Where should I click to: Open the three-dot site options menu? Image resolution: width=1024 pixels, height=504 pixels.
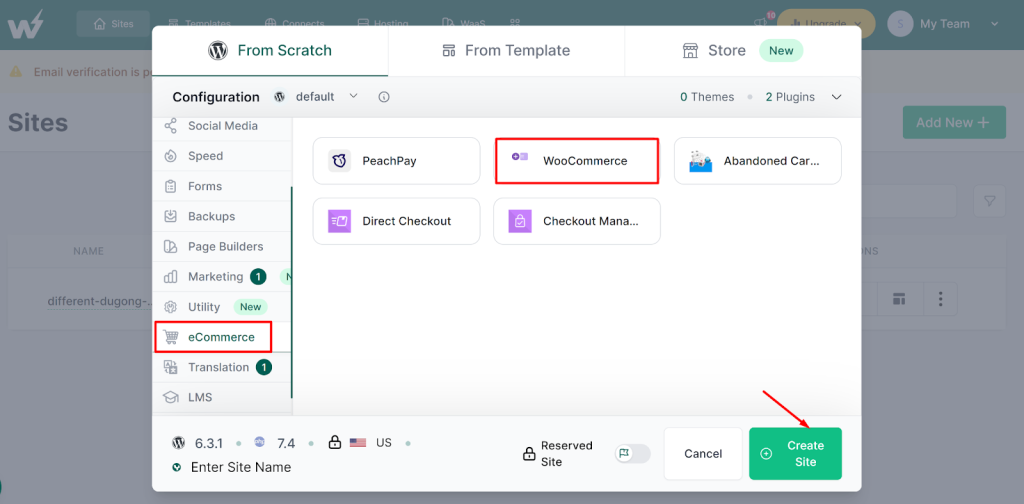(940, 299)
